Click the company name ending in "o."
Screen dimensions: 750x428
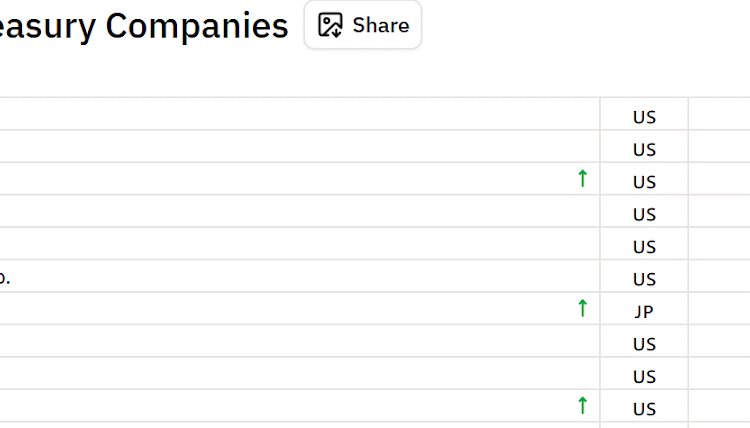5,278
